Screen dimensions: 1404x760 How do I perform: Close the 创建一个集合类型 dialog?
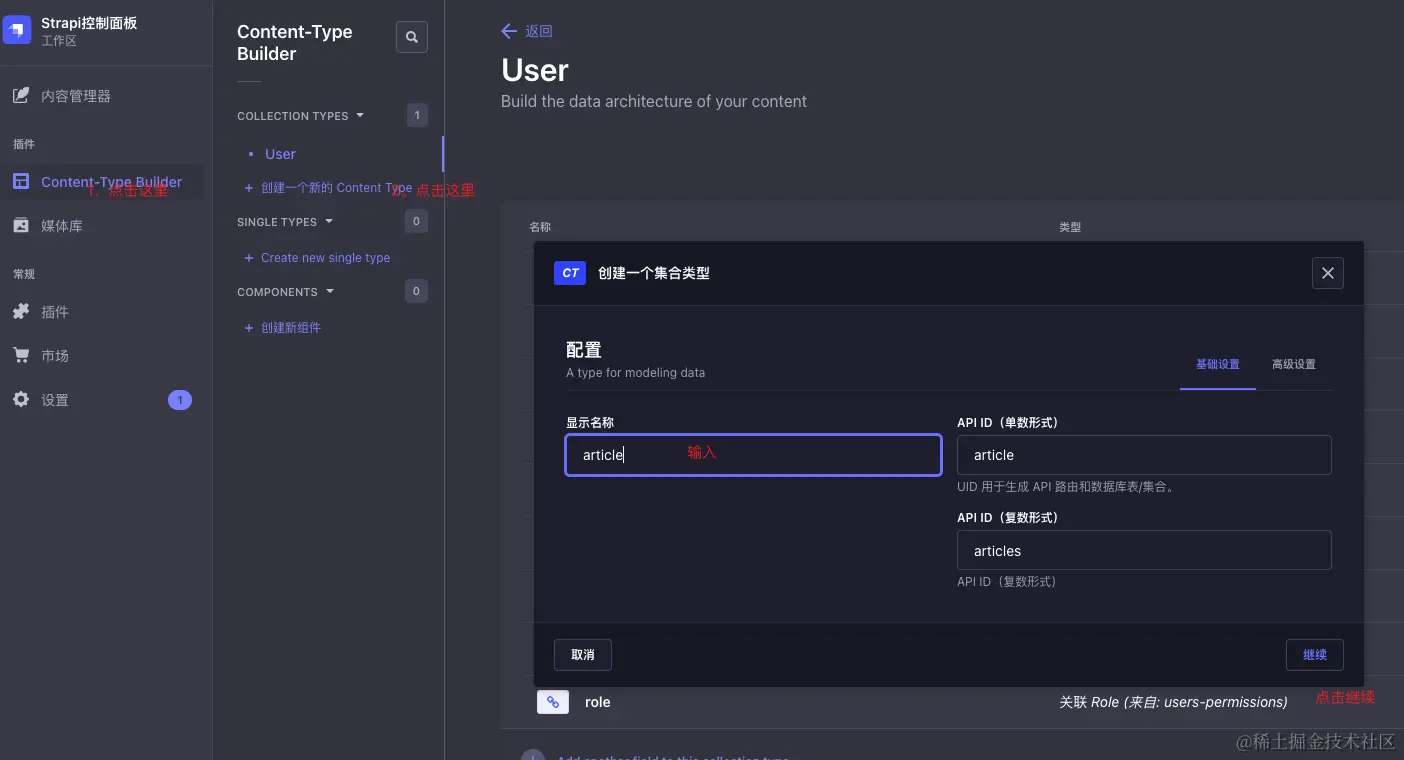pyautogui.click(x=1327, y=273)
